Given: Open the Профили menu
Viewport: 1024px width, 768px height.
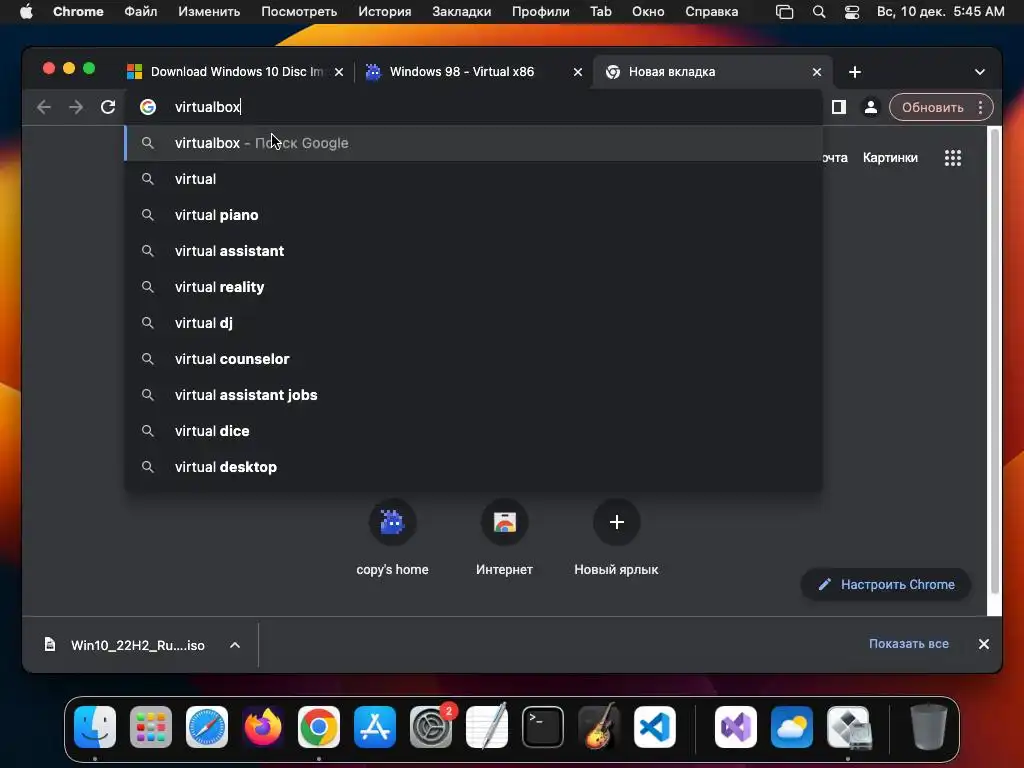Looking at the screenshot, I should click(x=540, y=12).
